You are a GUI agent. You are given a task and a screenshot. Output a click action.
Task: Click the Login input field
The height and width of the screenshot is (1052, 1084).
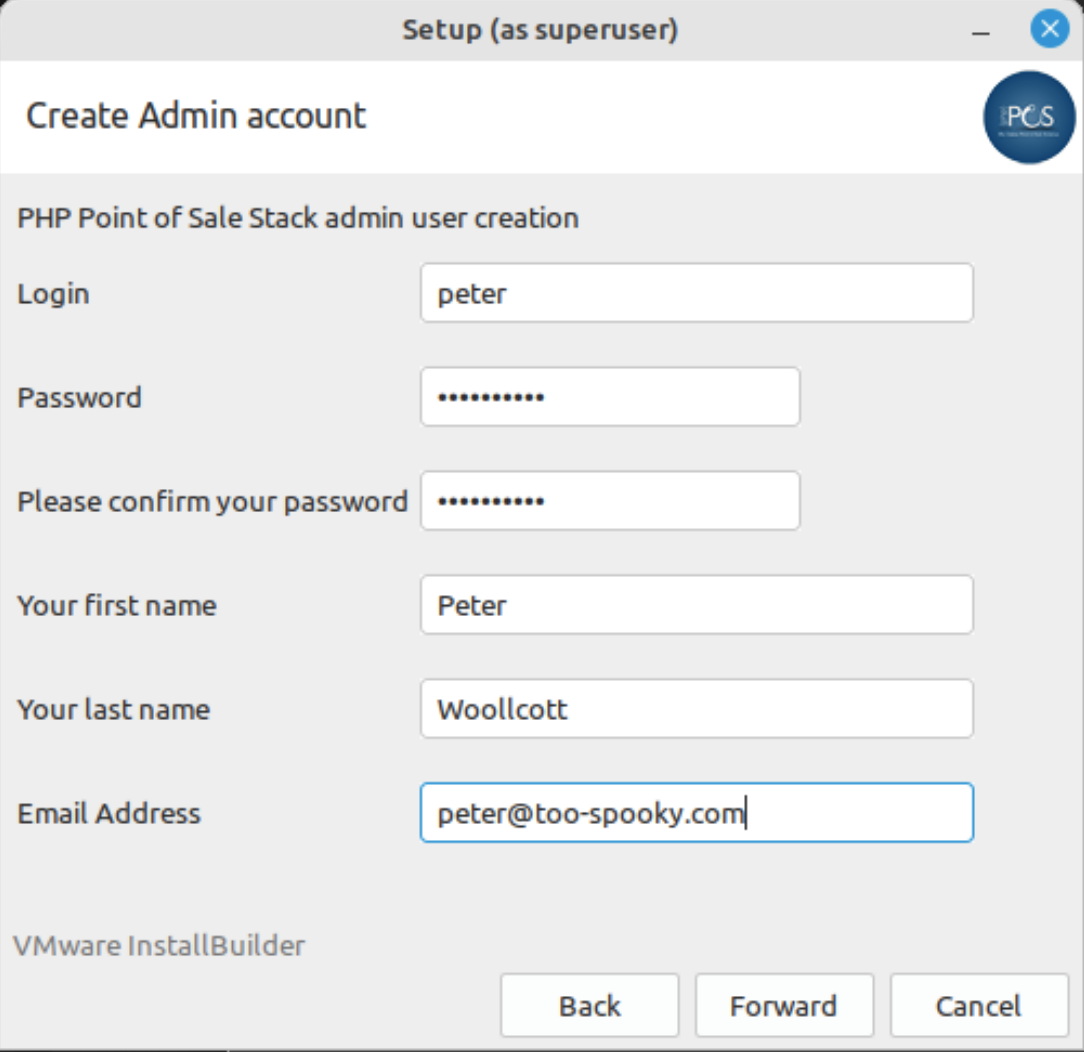(697, 292)
